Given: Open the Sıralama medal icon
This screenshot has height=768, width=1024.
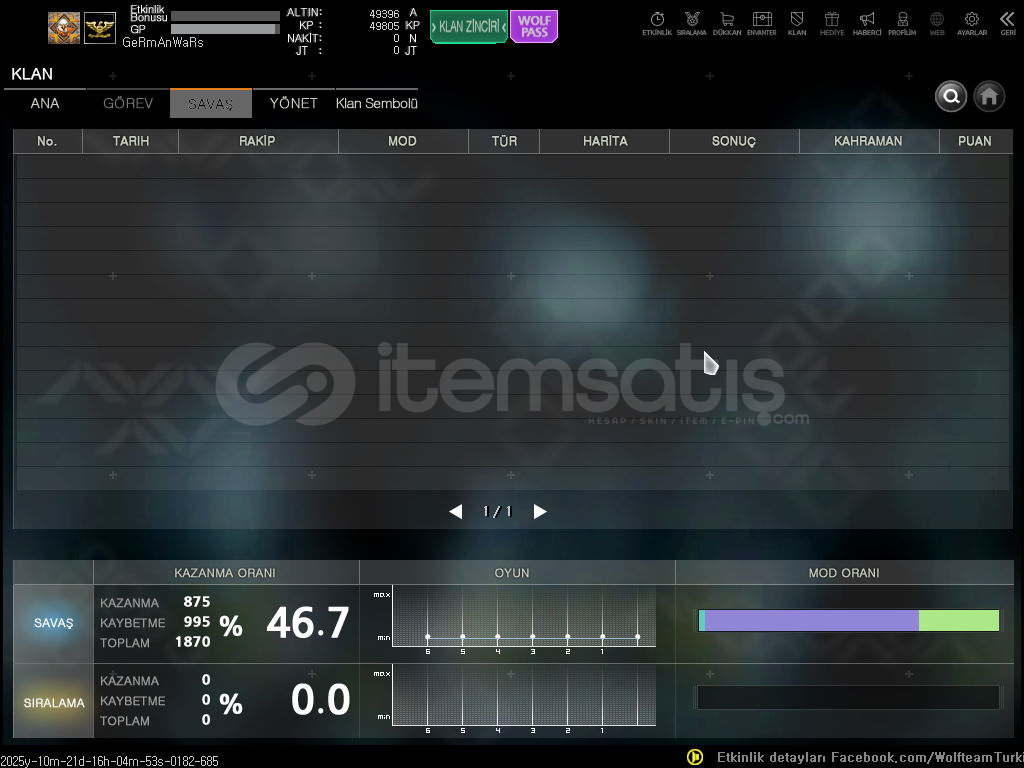Looking at the screenshot, I should click(691, 21).
